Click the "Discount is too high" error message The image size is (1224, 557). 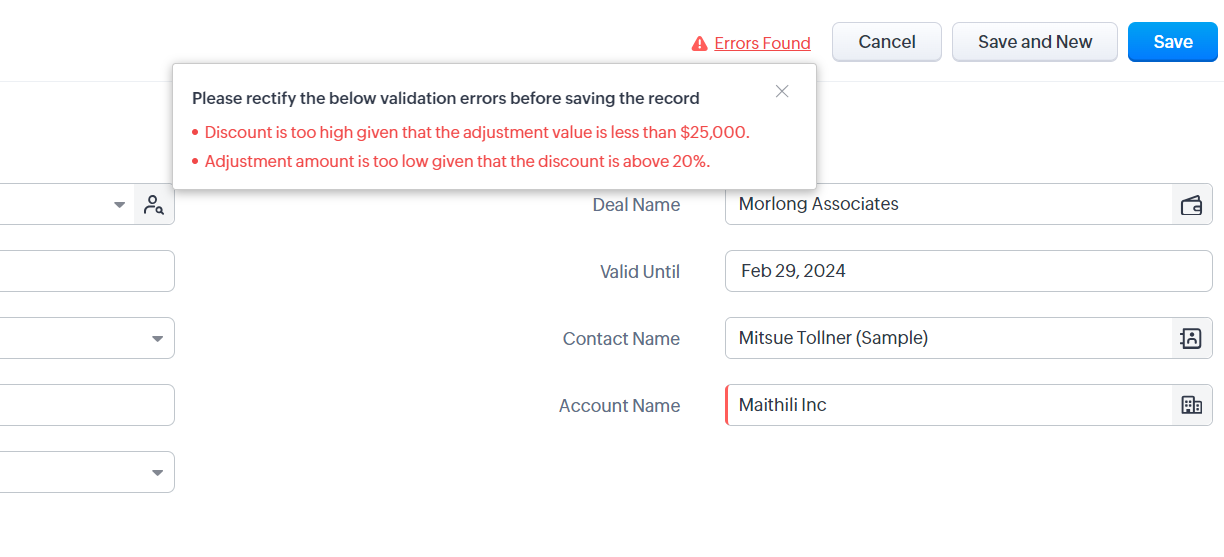click(x=477, y=132)
